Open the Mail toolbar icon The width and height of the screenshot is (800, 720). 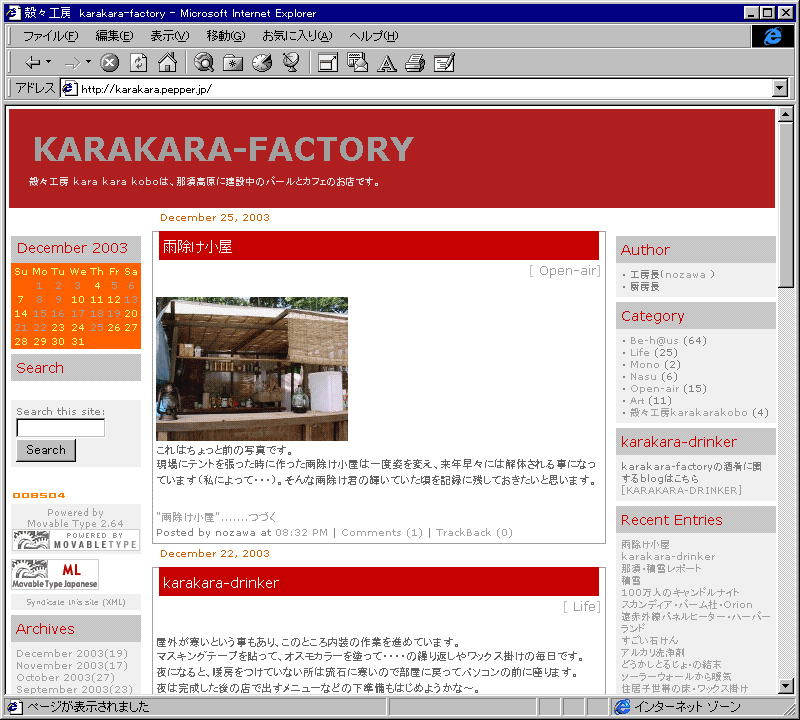[357, 63]
